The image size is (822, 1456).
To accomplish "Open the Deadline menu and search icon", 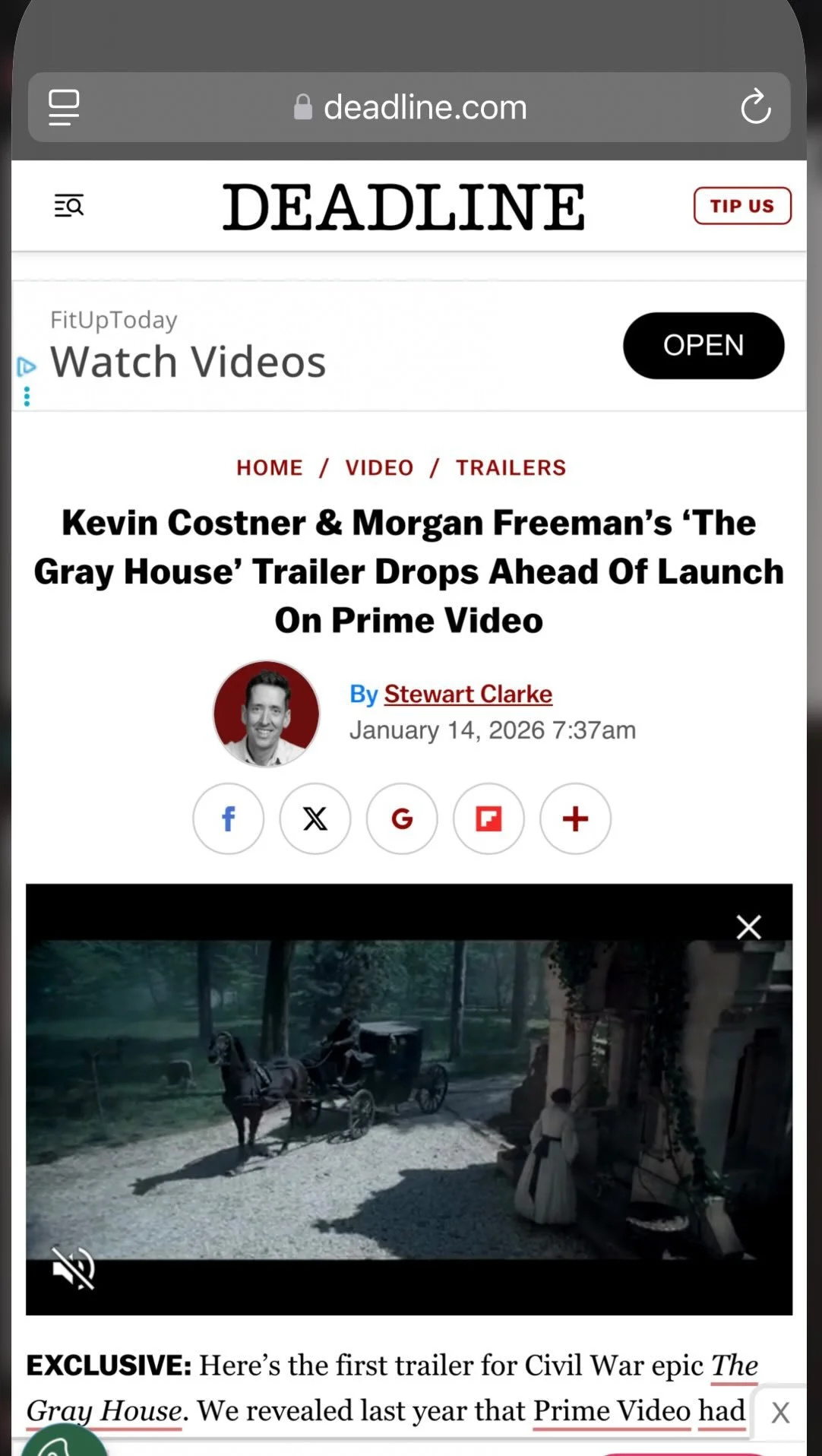I will 69,205.
